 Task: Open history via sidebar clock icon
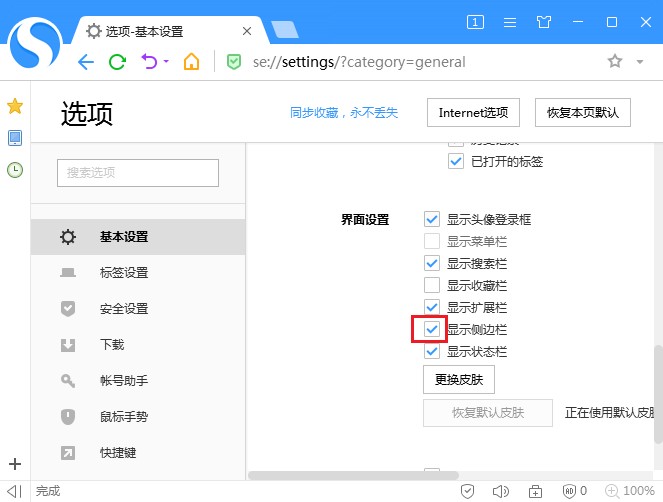[x=15, y=170]
